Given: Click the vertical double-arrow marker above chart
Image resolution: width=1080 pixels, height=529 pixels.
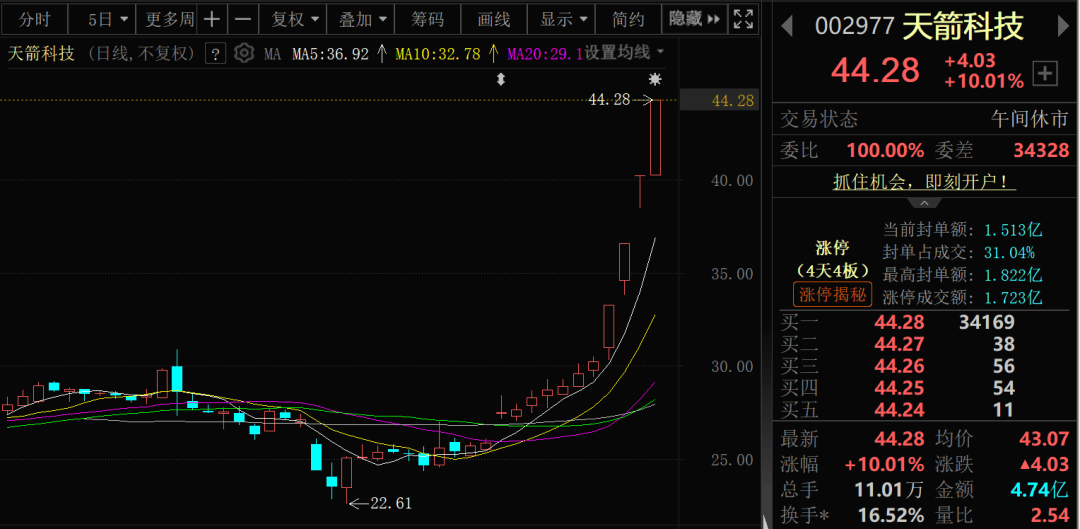Looking at the screenshot, I should point(501,79).
